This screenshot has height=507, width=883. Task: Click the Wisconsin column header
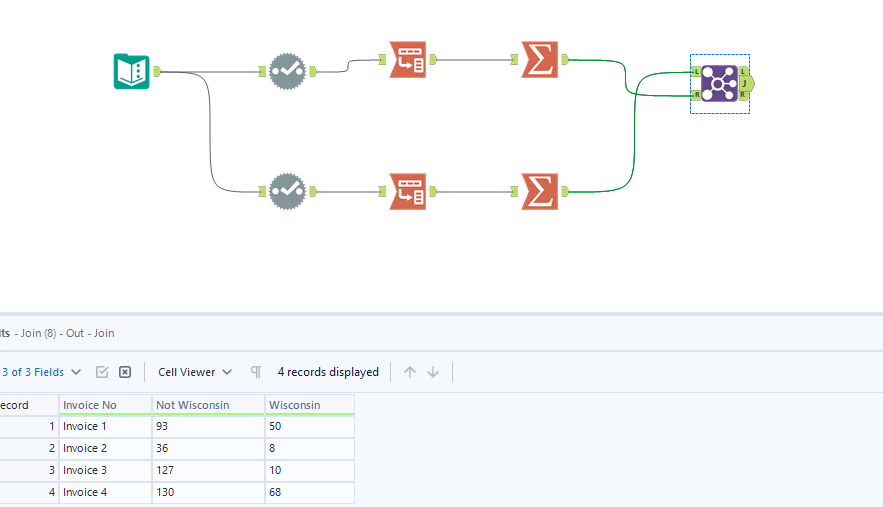coord(310,405)
